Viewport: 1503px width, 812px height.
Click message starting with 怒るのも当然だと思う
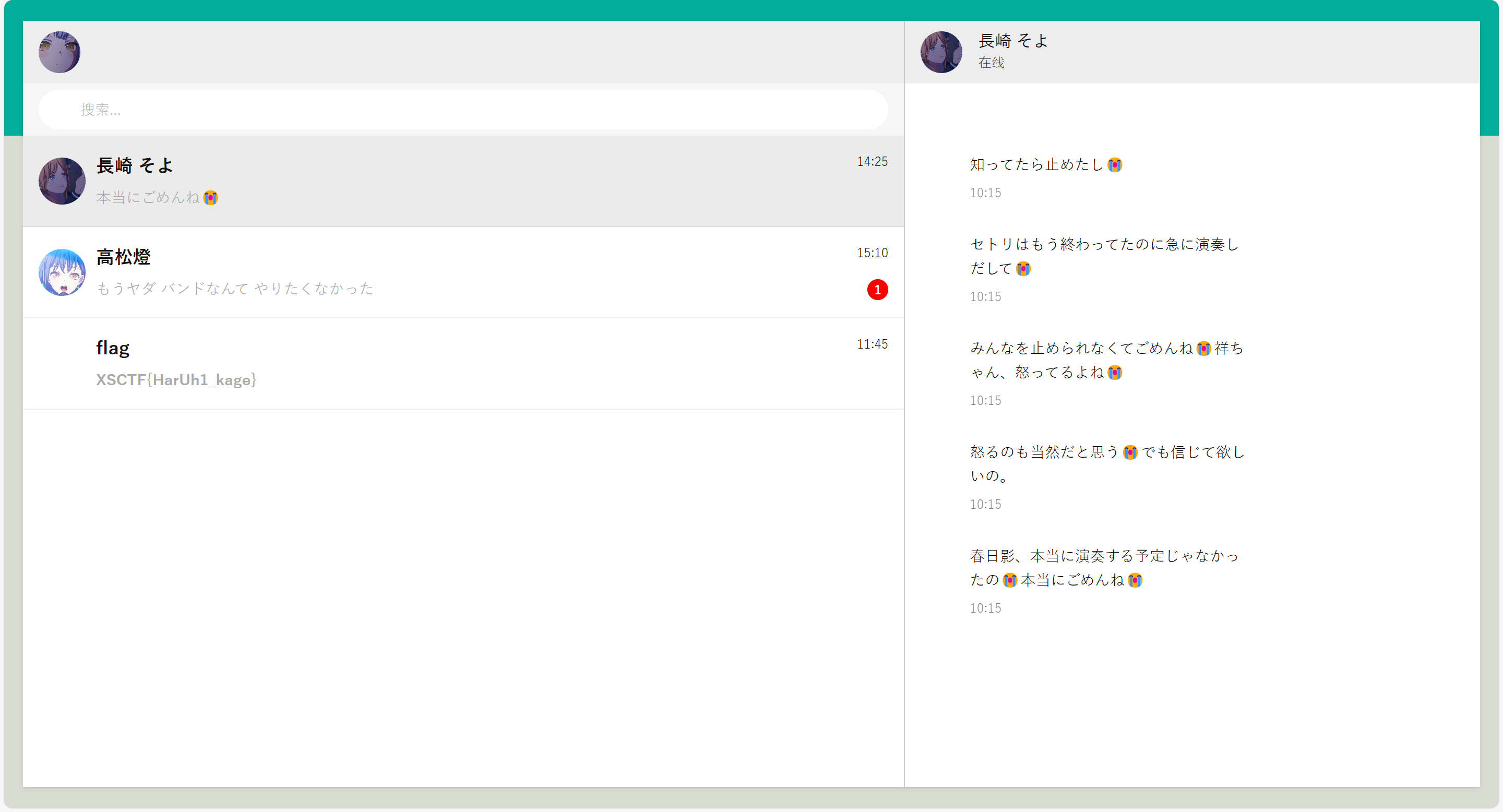click(x=1106, y=464)
